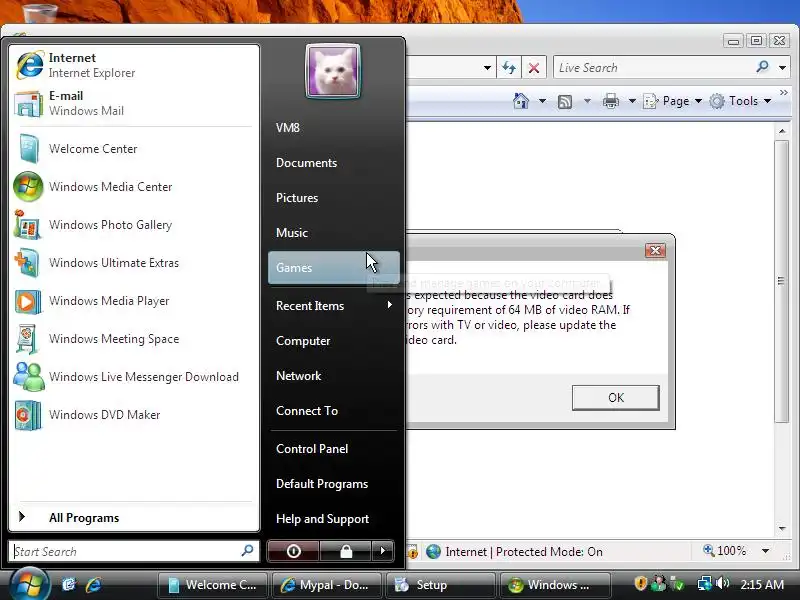Lock the computer with lock button
This screenshot has height=600, width=800.
[346, 551]
